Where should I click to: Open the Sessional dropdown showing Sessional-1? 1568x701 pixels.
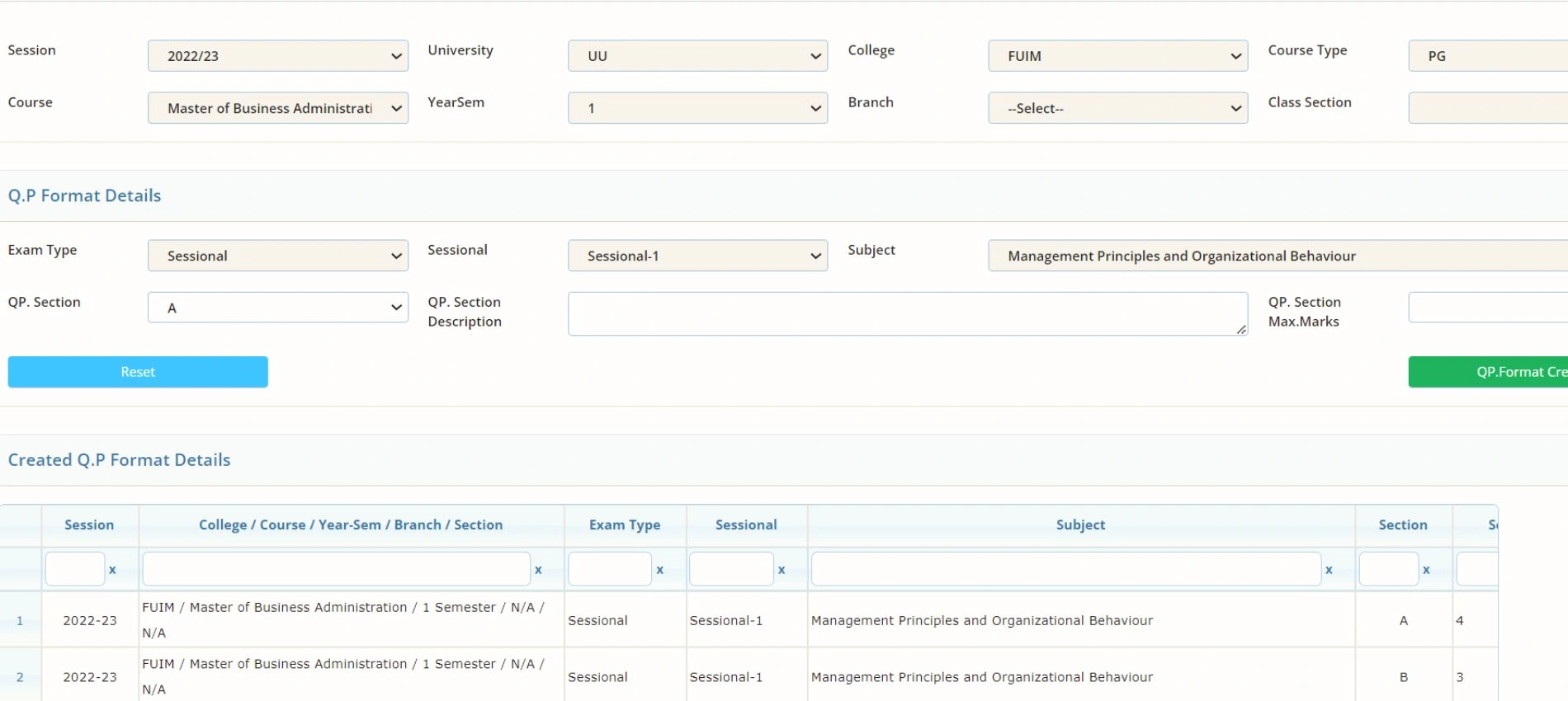697,256
